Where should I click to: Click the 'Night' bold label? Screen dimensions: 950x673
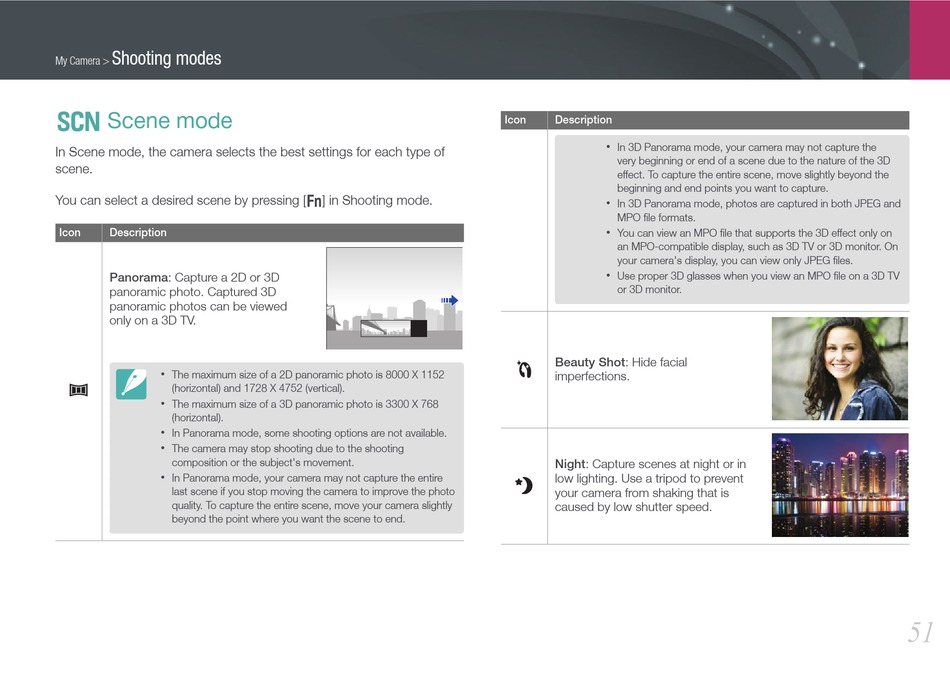(x=571, y=464)
